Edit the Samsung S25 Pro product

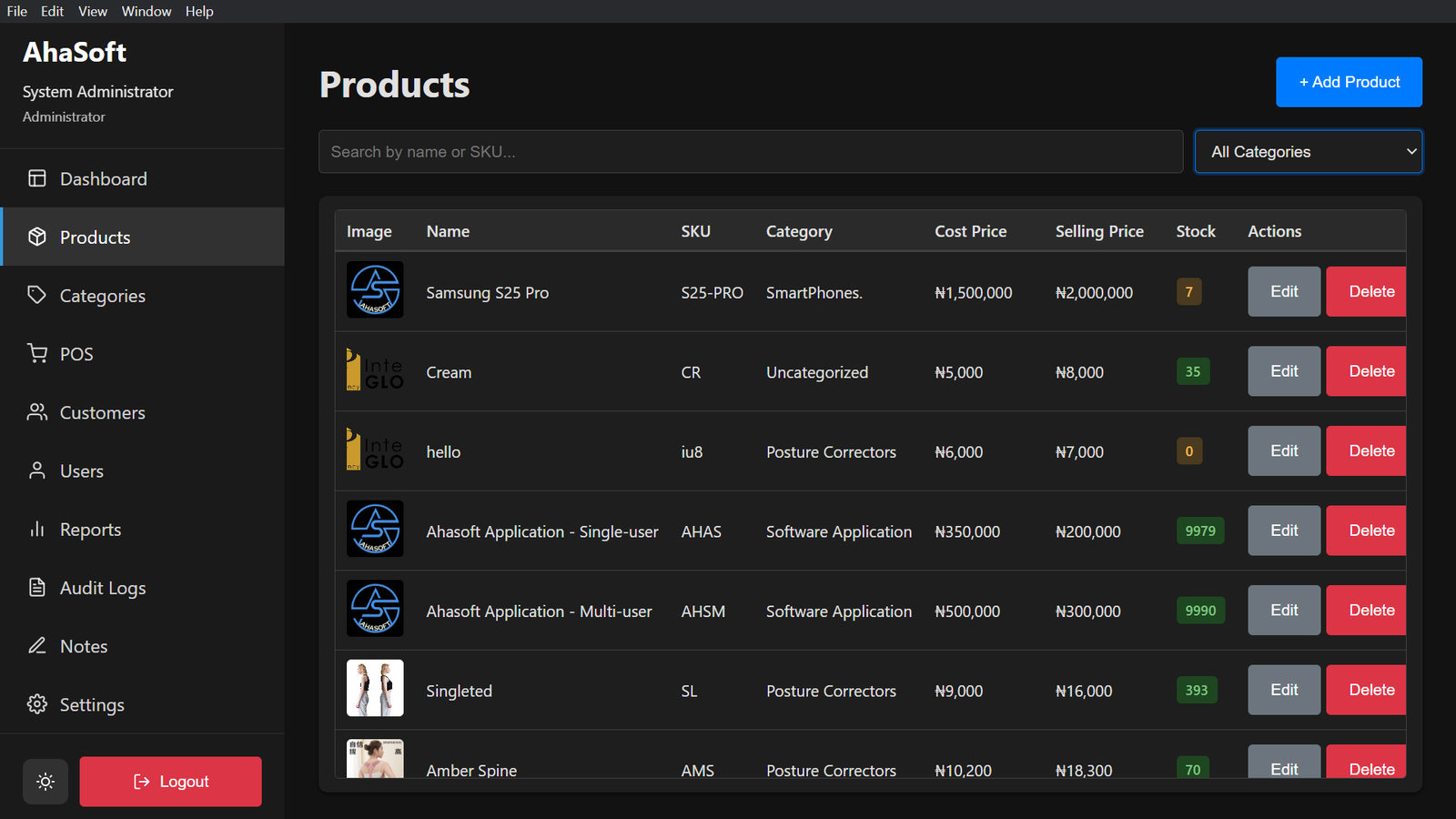click(1283, 291)
